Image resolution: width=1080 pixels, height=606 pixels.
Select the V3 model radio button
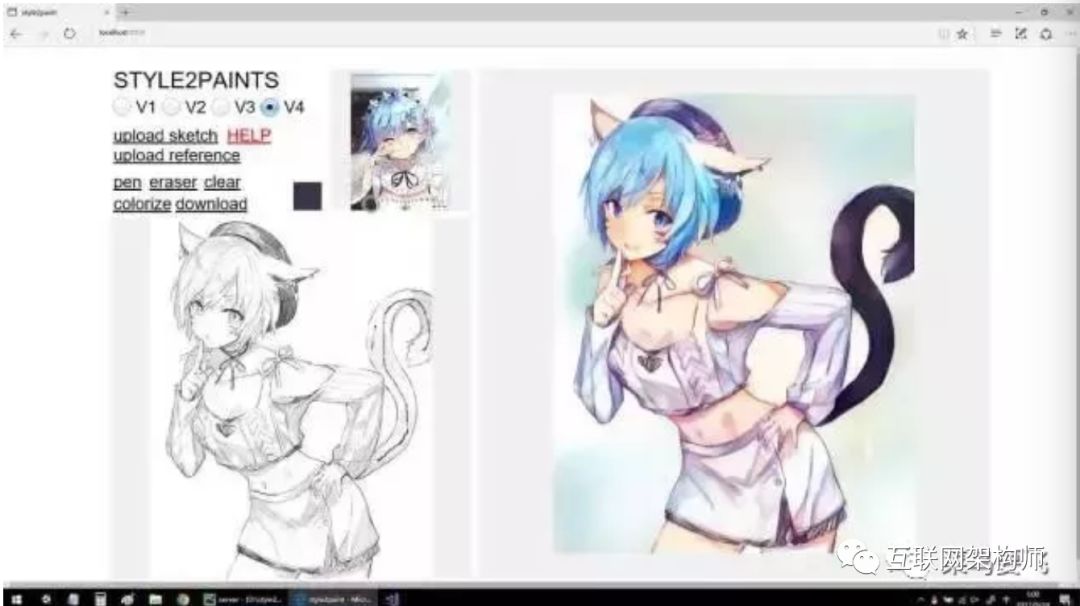click(220, 107)
